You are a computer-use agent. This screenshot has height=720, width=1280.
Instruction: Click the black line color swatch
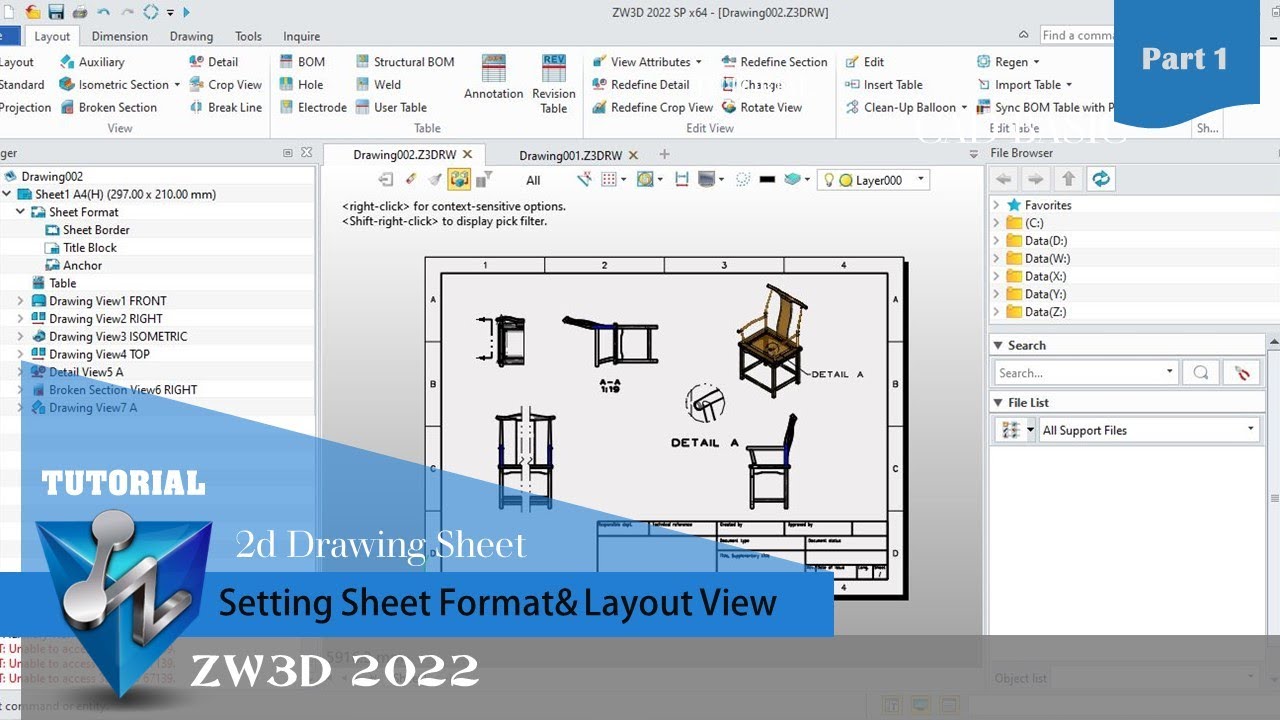[767, 180]
